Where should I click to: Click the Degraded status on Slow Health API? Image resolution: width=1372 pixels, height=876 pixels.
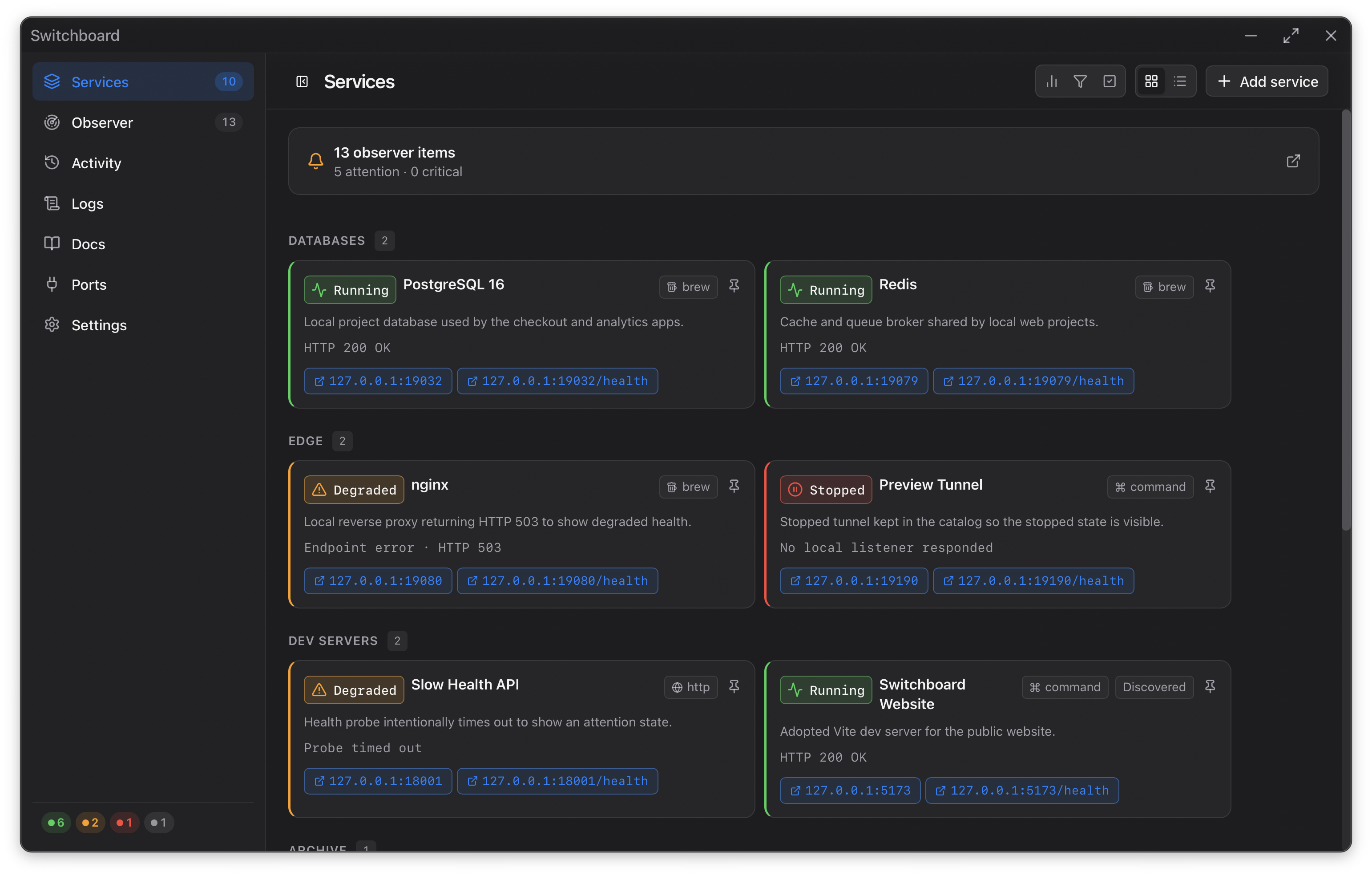point(354,690)
